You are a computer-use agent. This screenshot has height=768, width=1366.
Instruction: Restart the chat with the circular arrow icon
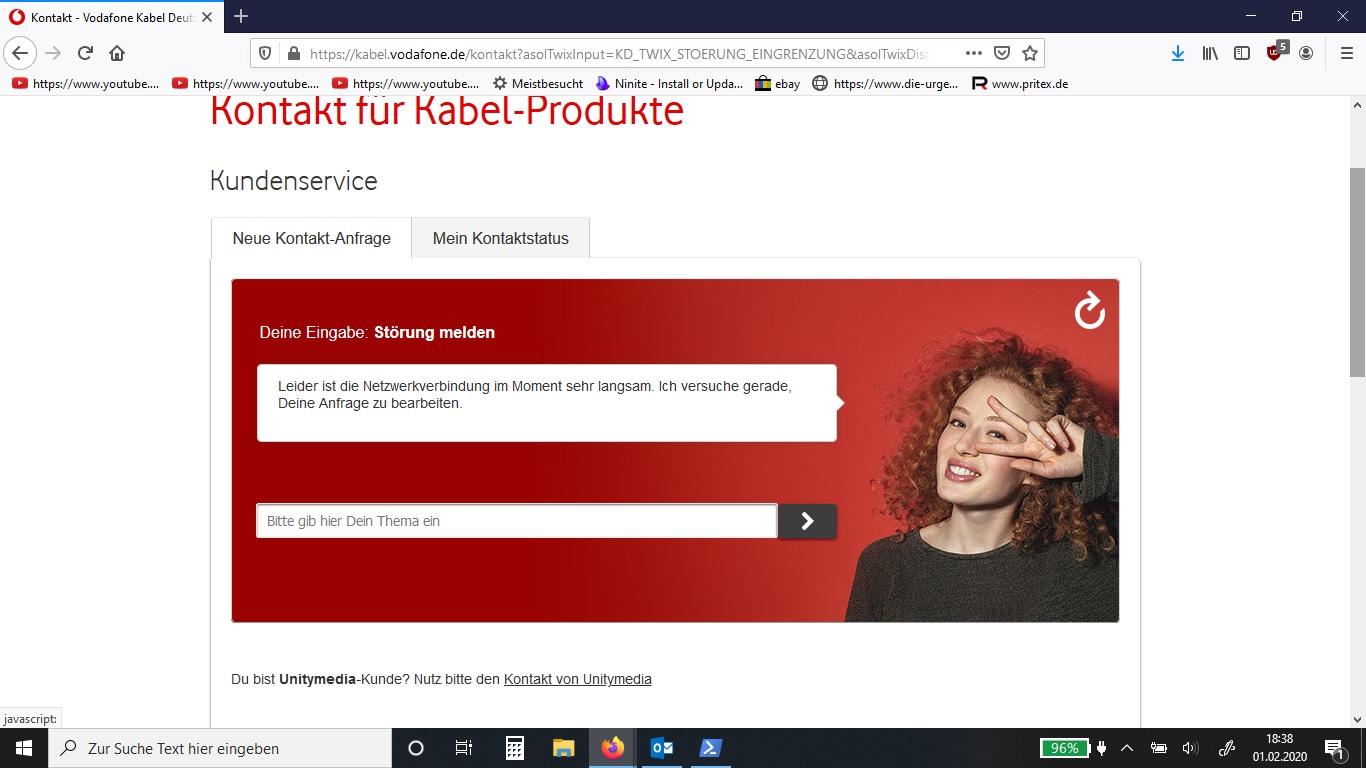[x=1089, y=311]
